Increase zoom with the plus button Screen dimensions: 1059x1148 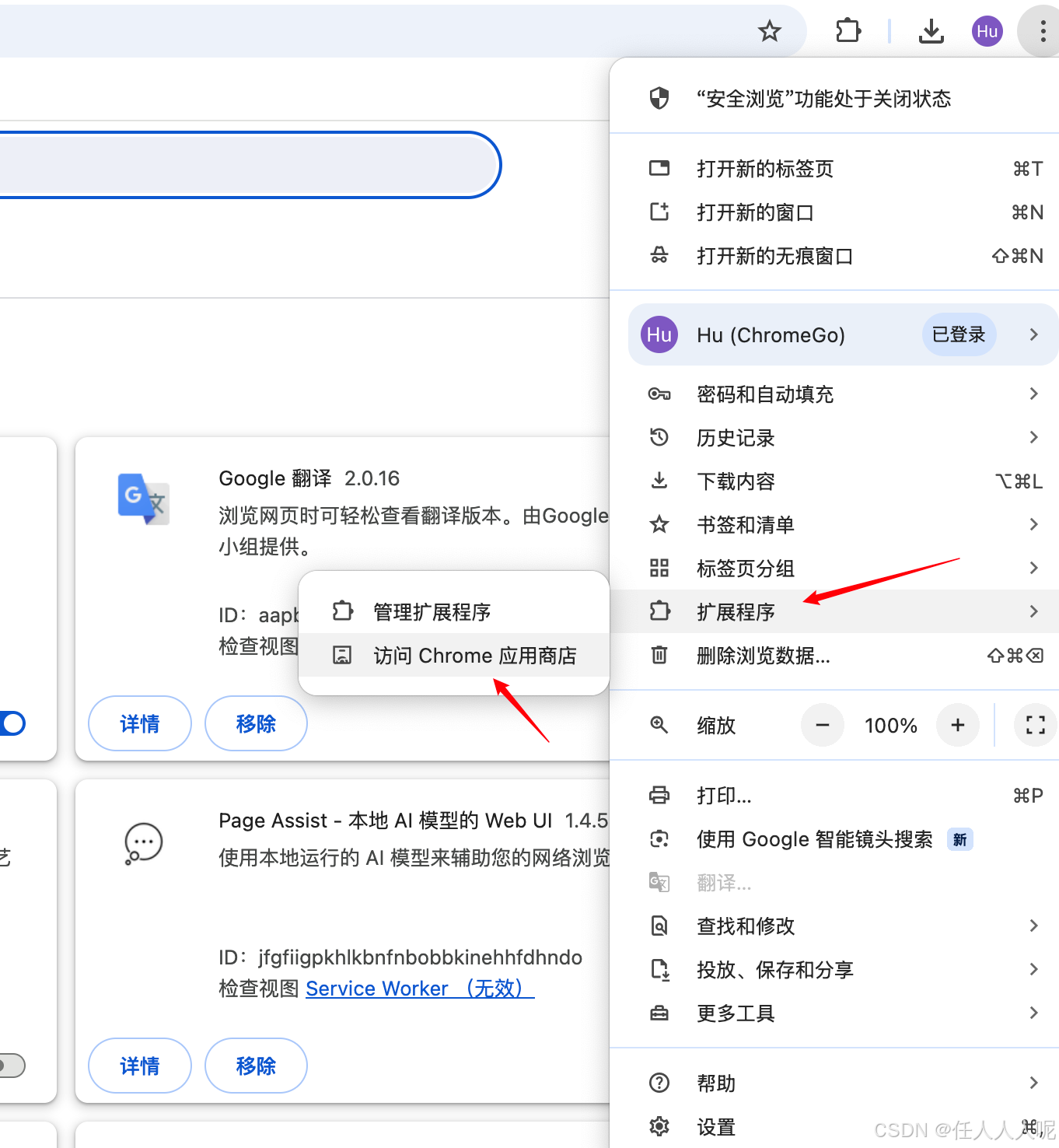(958, 725)
